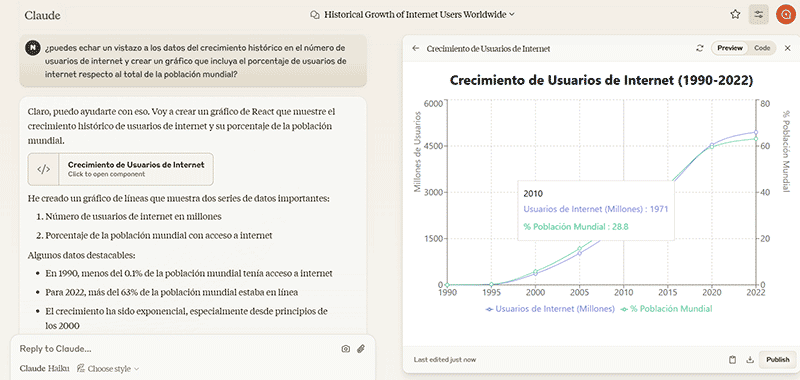The width and height of the screenshot is (800, 380).
Task: Click the Choose style icon
Action: 81,368
